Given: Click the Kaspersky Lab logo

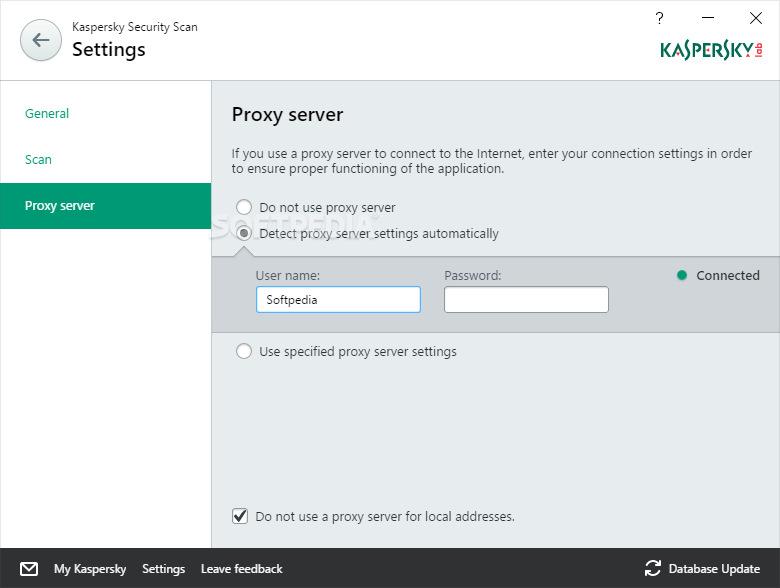Looking at the screenshot, I should pos(711,50).
